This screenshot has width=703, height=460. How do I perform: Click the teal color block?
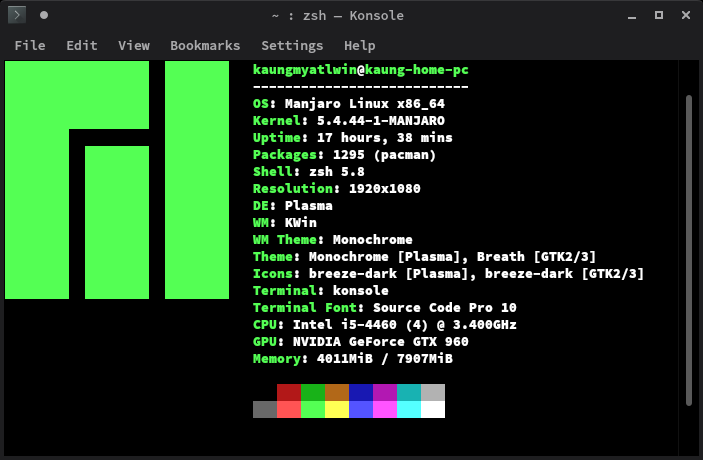[x=409, y=392]
